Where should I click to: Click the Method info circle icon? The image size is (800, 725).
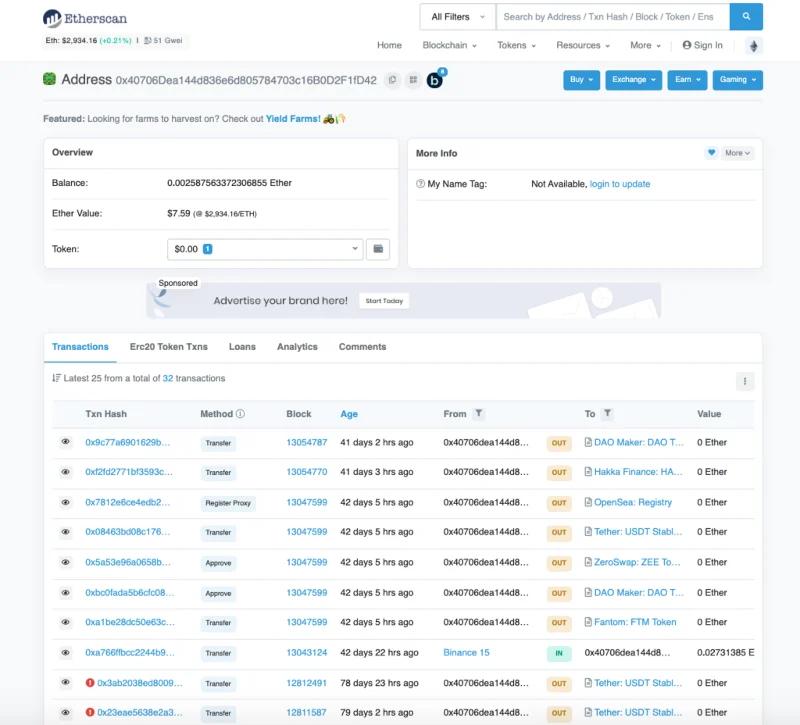coord(240,414)
